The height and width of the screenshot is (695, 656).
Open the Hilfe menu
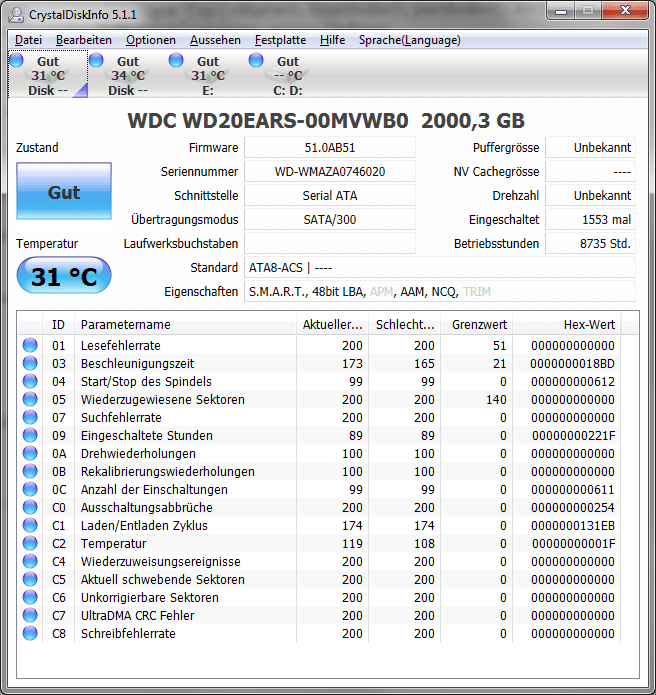pyautogui.click(x=332, y=40)
